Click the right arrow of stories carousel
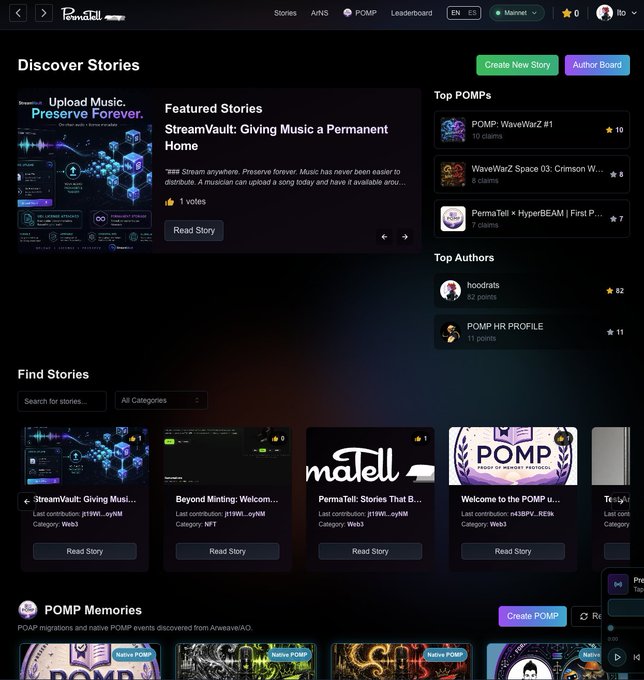This screenshot has height=680, width=644. [x=621, y=501]
